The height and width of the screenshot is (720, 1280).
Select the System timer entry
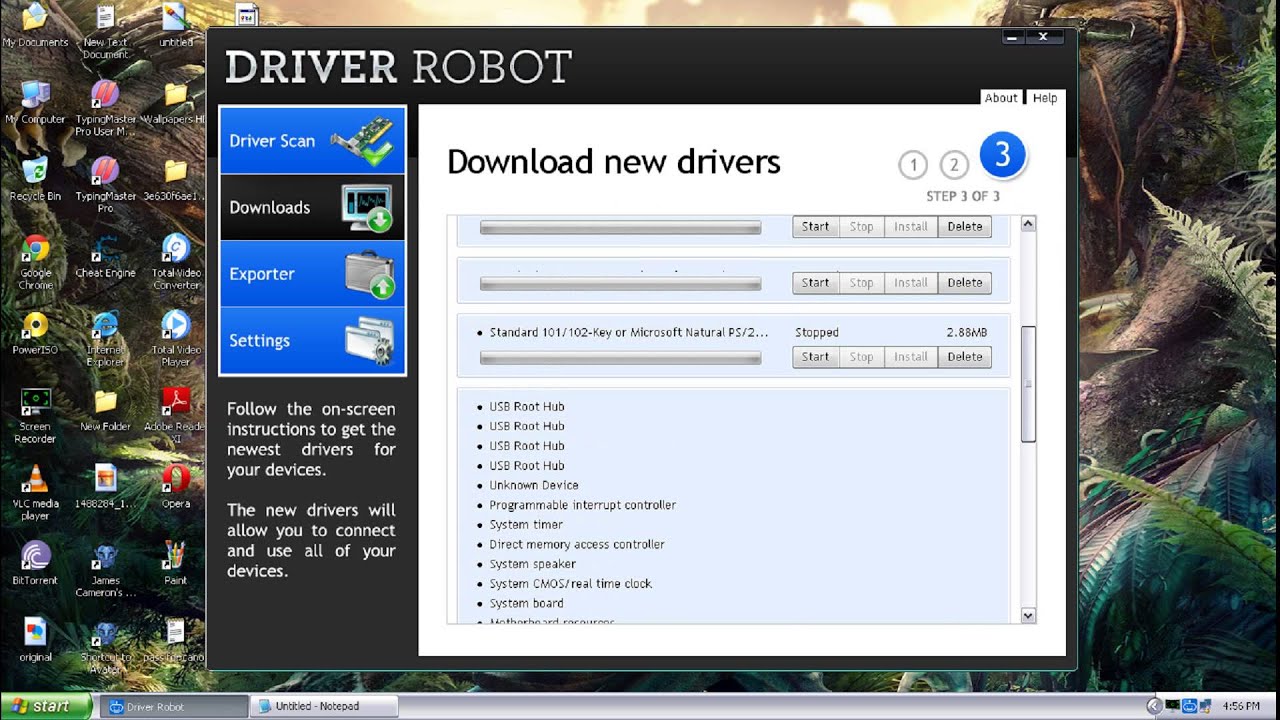pyautogui.click(x=526, y=525)
